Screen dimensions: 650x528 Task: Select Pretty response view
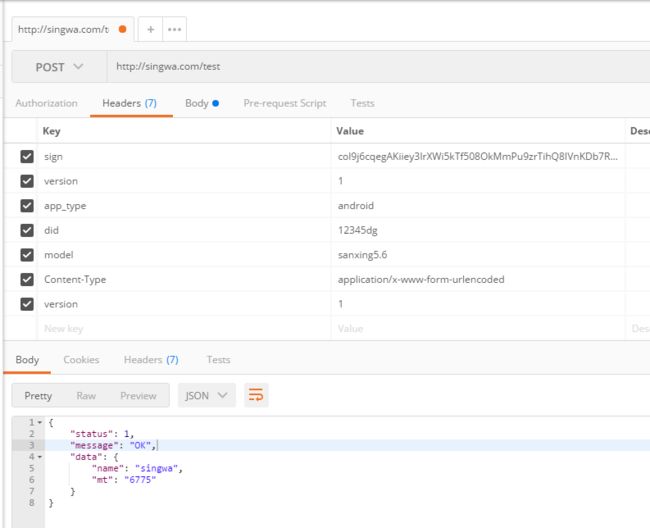pos(38,396)
